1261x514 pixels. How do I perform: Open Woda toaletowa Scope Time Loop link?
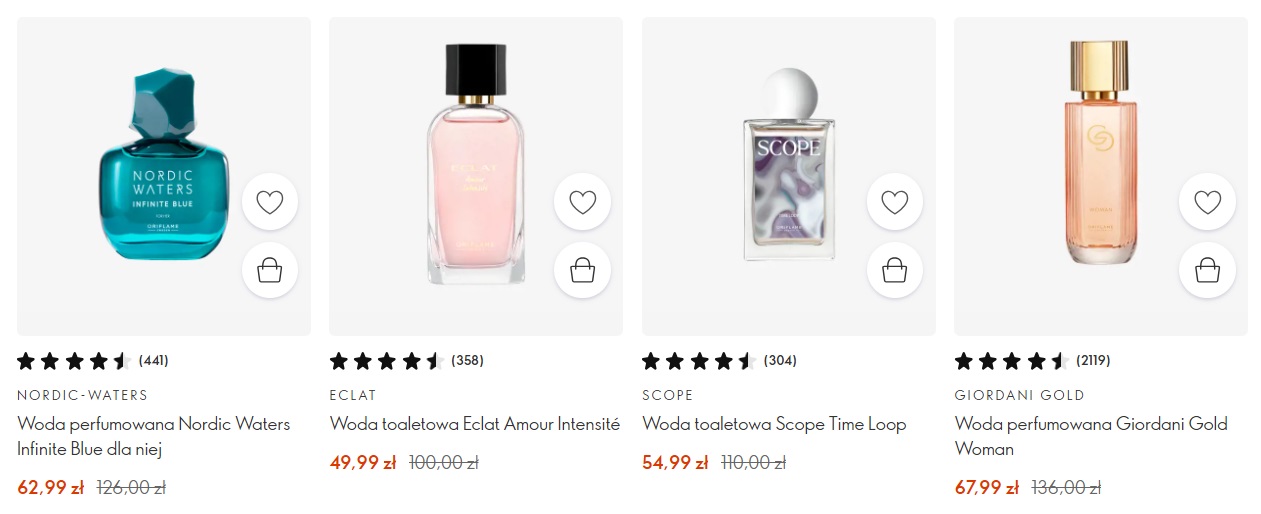pos(774,424)
